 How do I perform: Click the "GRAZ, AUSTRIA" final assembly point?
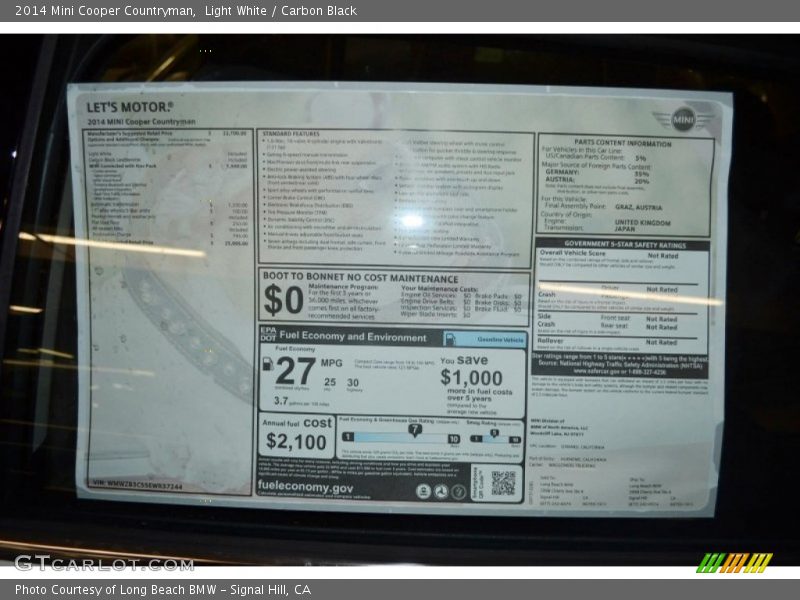point(638,208)
